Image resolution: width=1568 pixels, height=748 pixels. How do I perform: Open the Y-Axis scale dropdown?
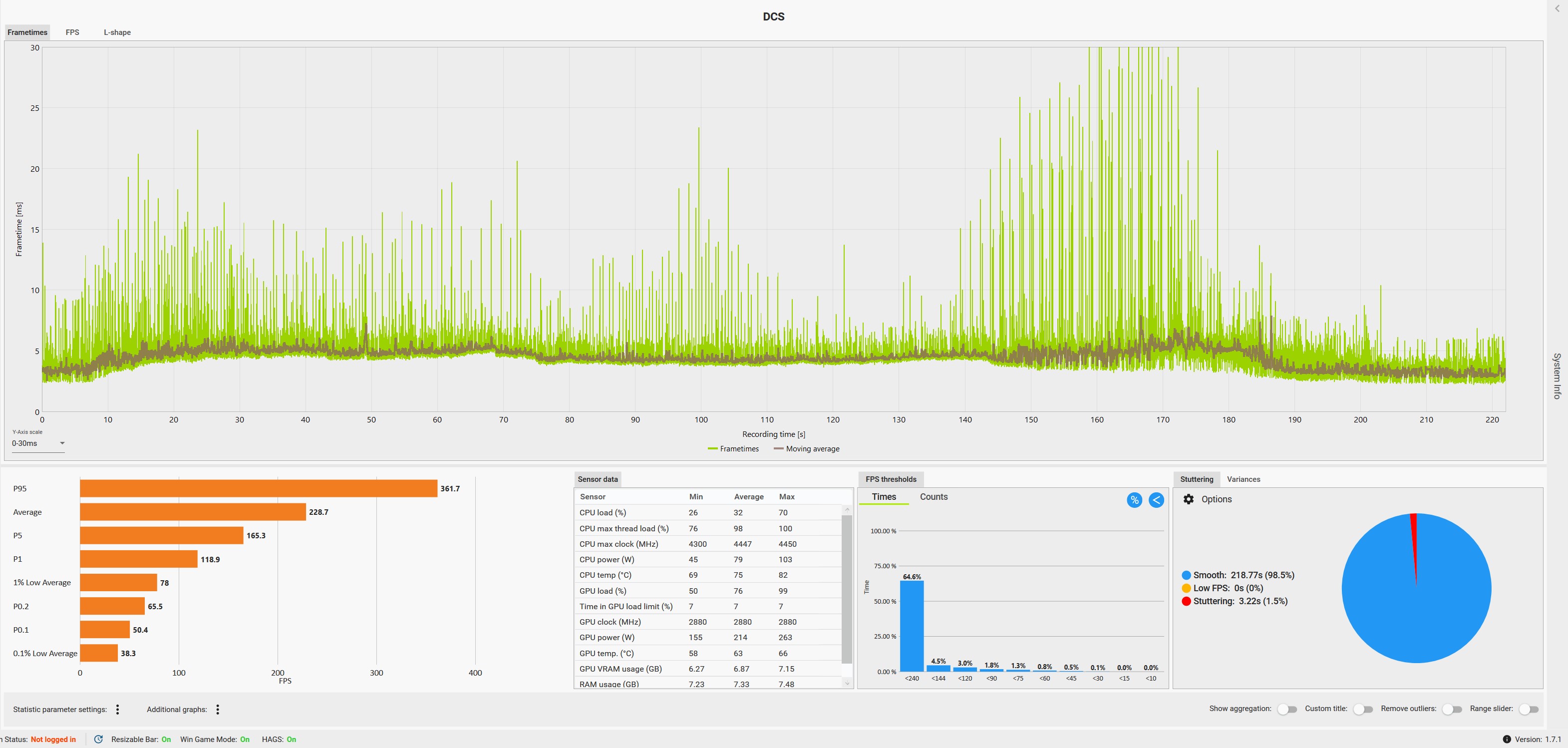(38, 444)
